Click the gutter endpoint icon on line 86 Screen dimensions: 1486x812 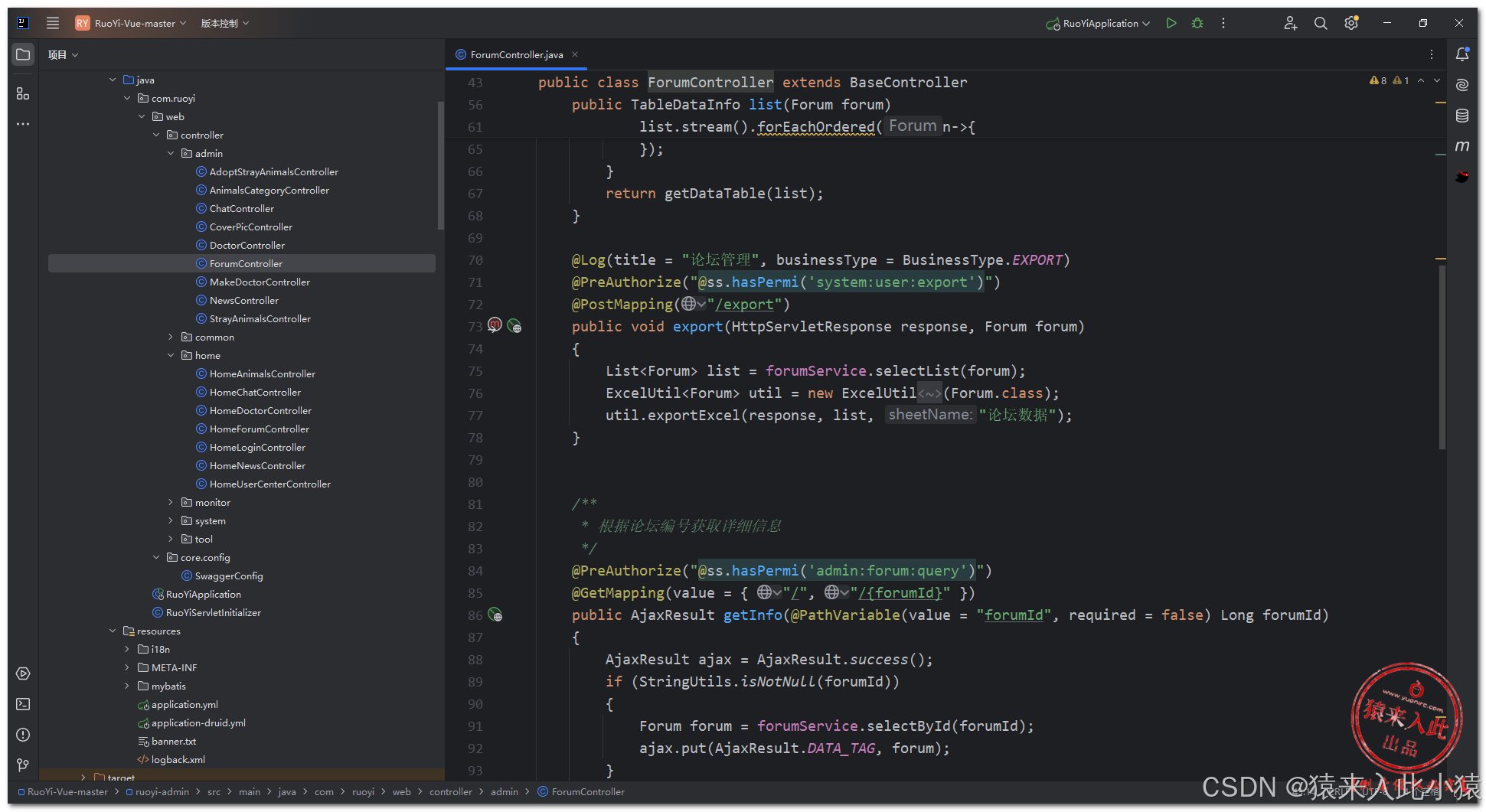click(x=495, y=615)
